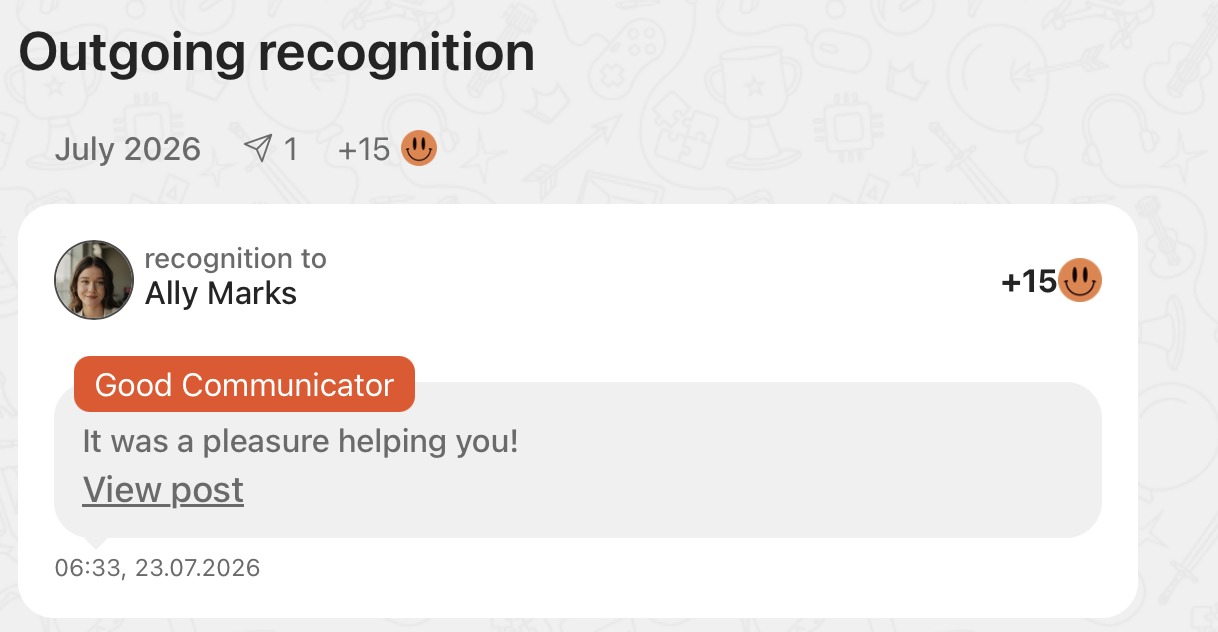Click the 'recognition to' label
Viewport: 1218px width, 632px height.
[x=236, y=259]
